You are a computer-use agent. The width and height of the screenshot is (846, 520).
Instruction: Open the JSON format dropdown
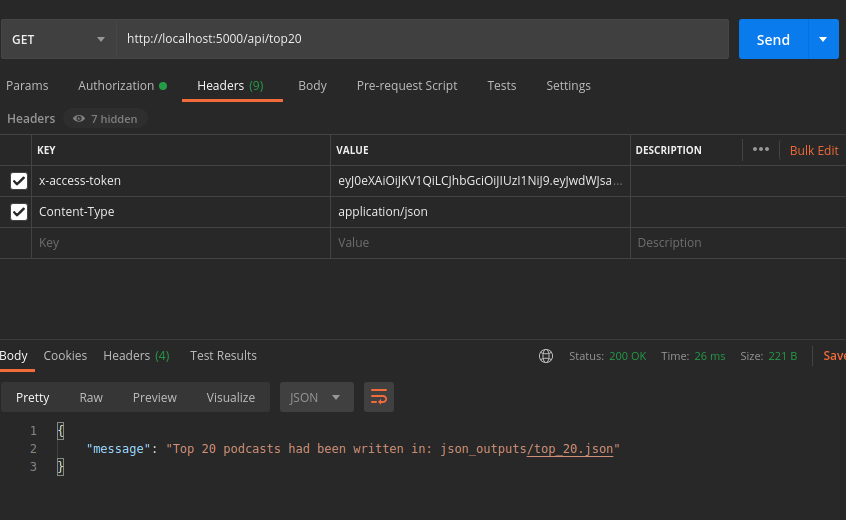tap(316, 397)
